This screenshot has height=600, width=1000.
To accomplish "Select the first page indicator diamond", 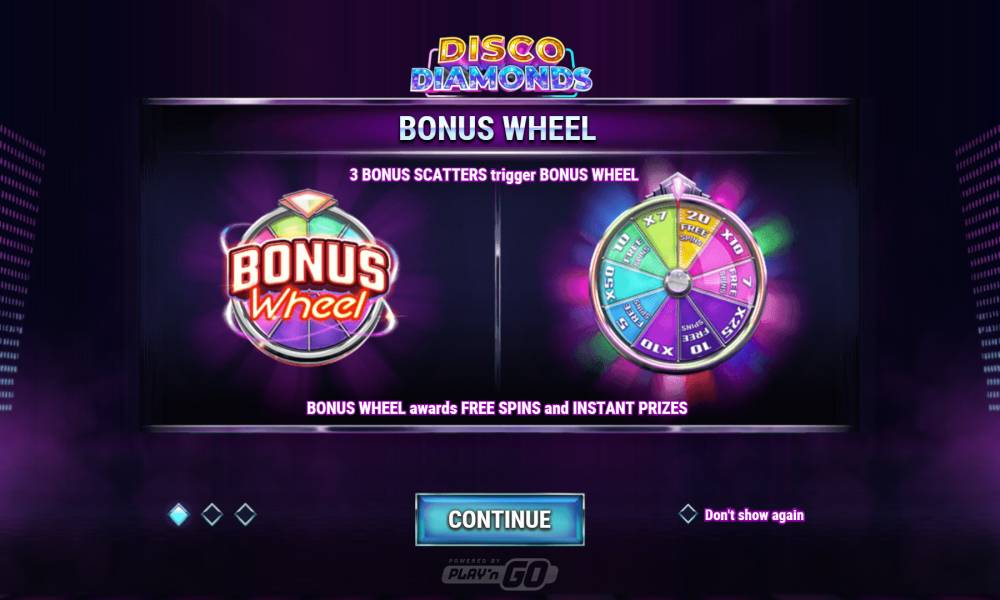I will [179, 514].
